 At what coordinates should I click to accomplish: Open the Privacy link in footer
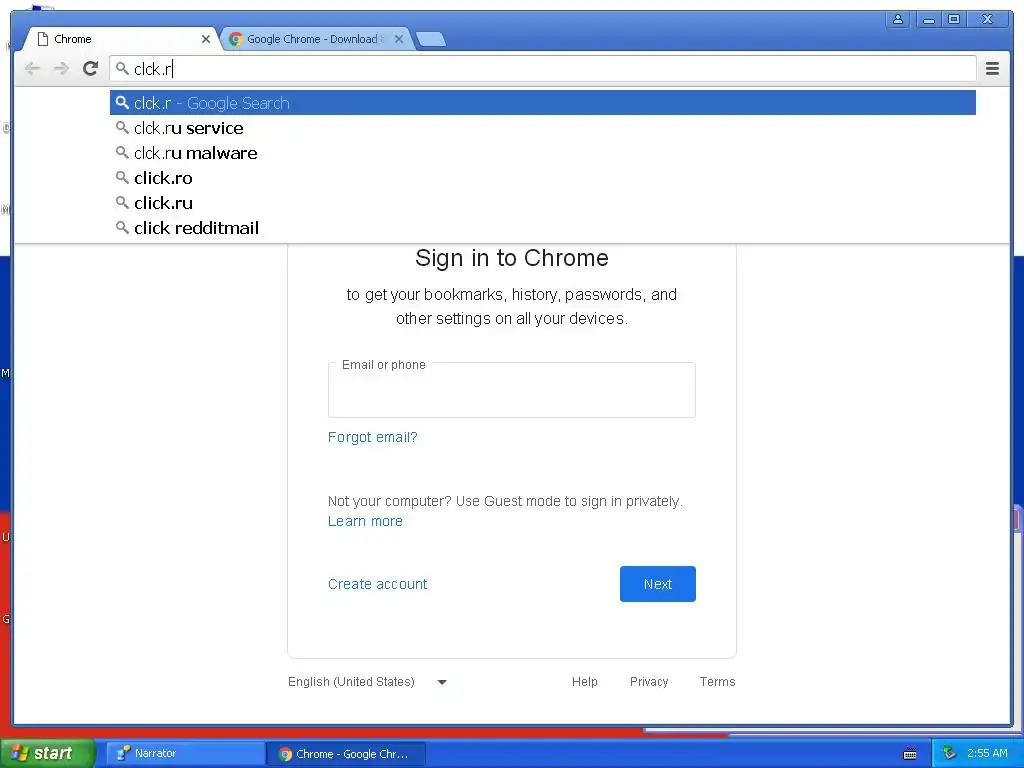pyautogui.click(x=648, y=682)
